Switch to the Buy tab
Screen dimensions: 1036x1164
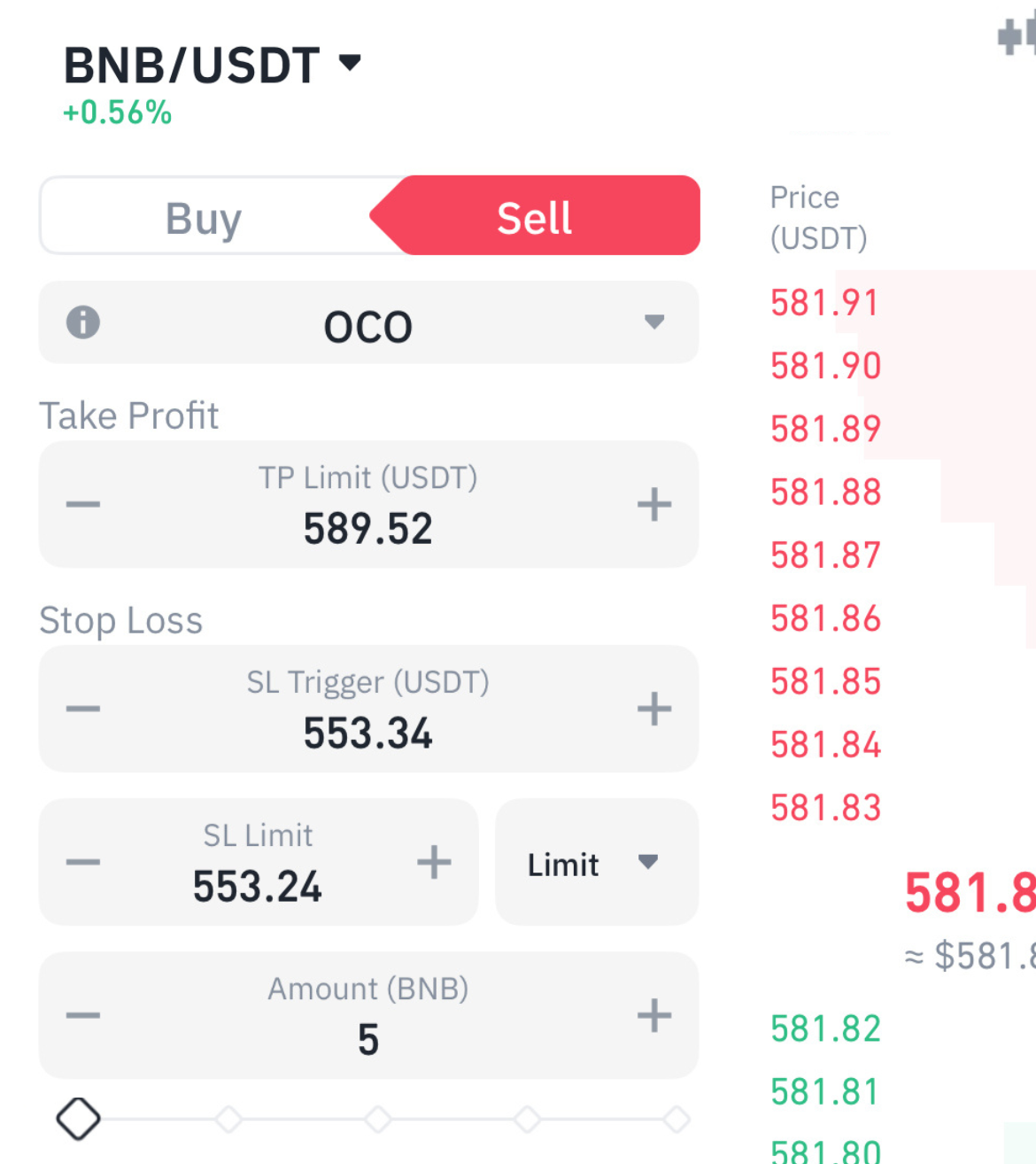click(204, 218)
